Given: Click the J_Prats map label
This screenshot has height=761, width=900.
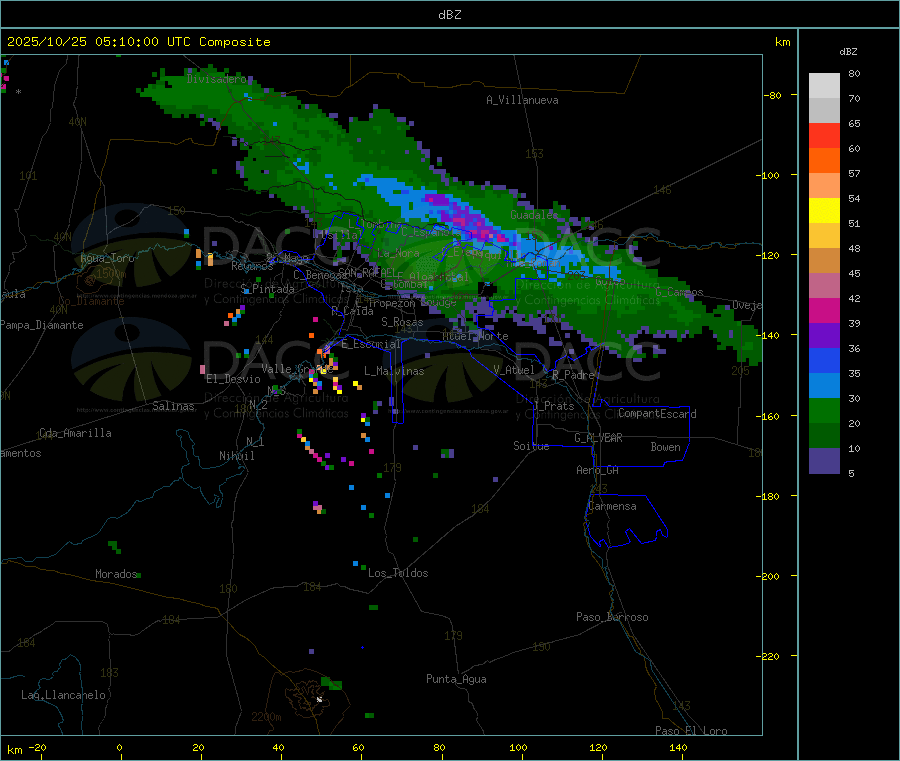Looking at the screenshot, I should tap(553, 406).
